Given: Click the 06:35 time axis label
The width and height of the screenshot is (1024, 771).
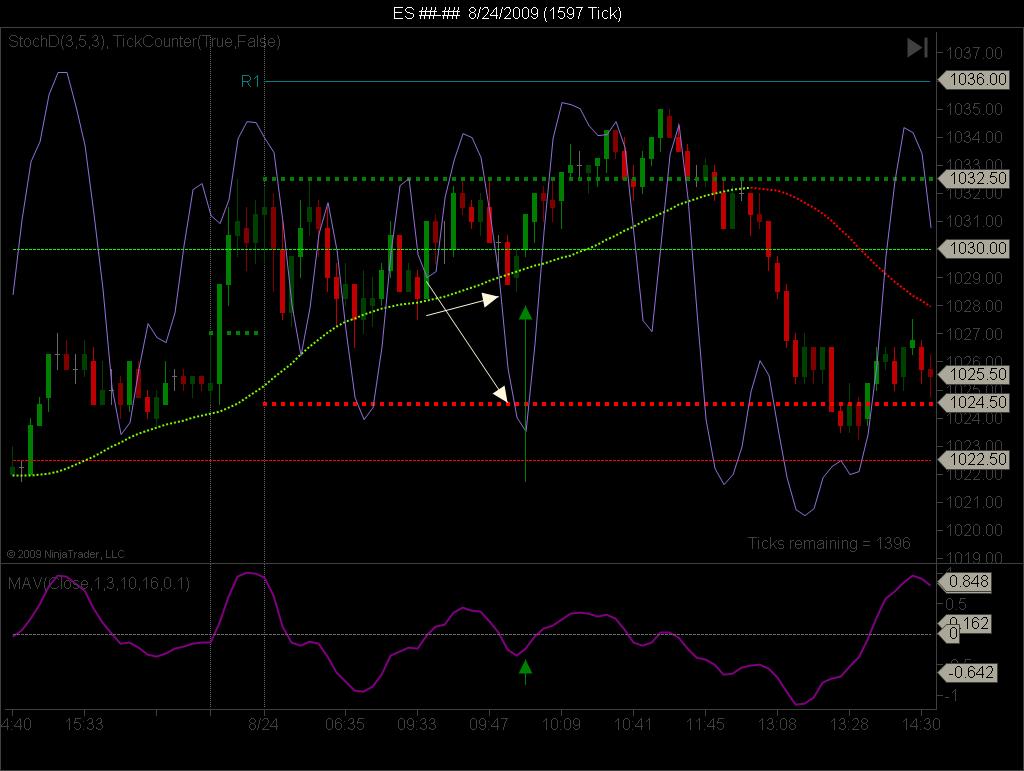Looking at the screenshot, I should click(x=345, y=724).
